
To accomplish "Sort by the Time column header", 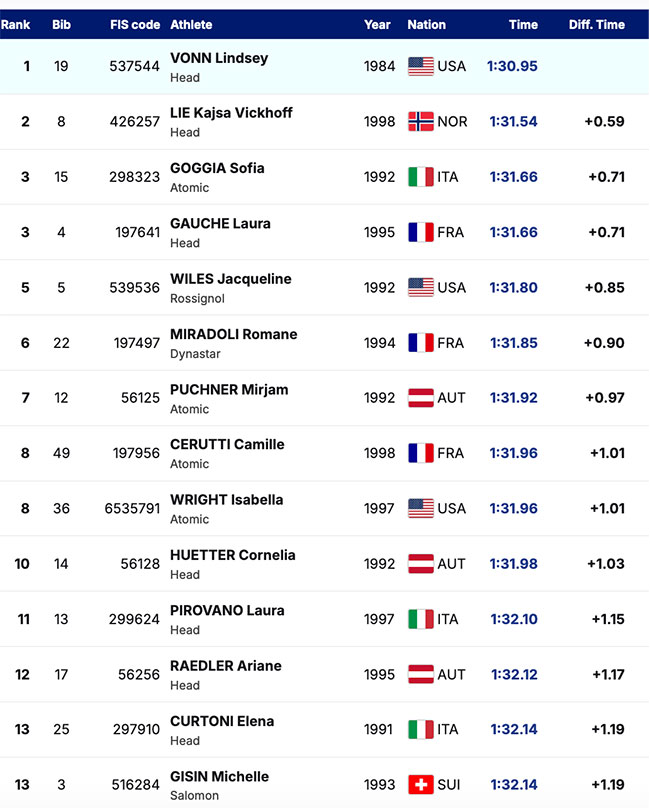I will 522,25.
